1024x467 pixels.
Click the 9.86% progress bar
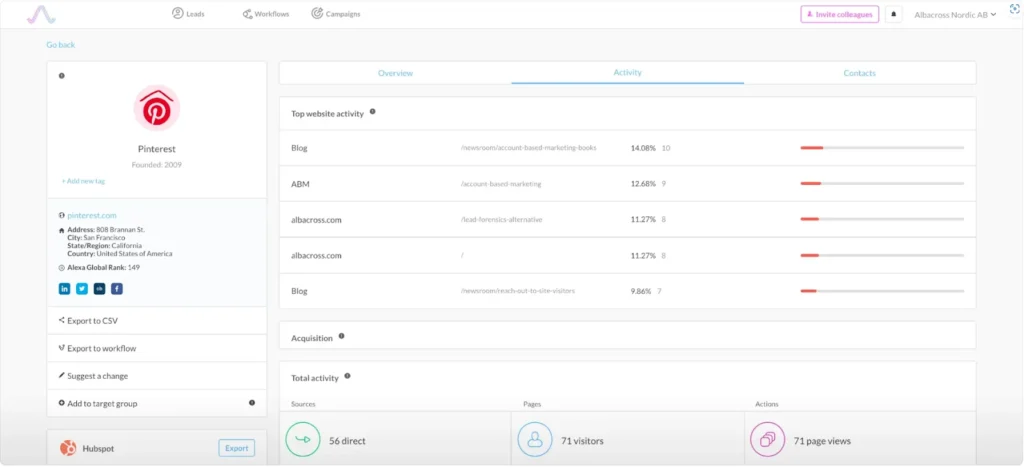(x=882, y=291)
